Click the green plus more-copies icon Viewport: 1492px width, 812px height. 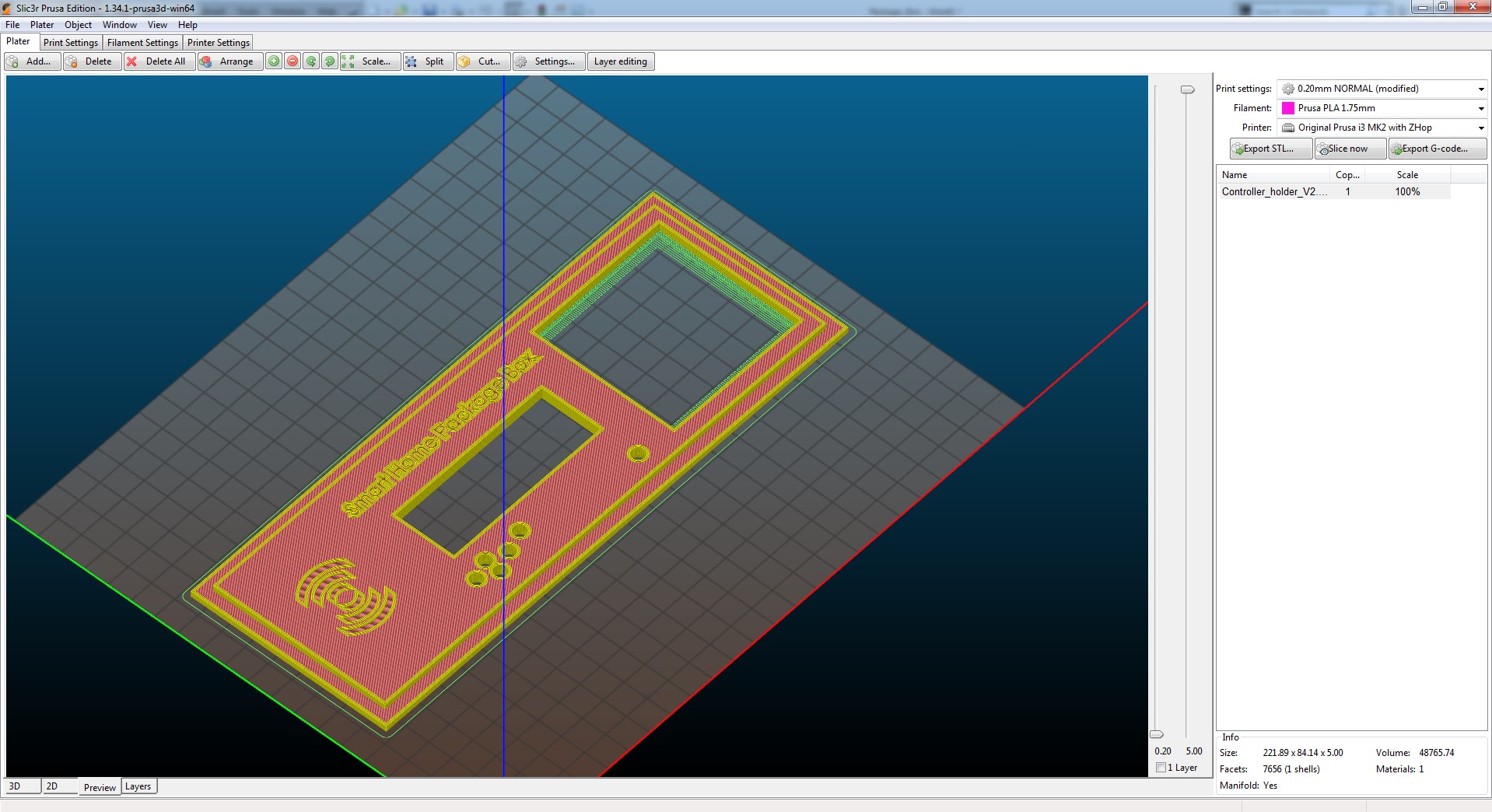pyautogui.click(x=274, y=61)
